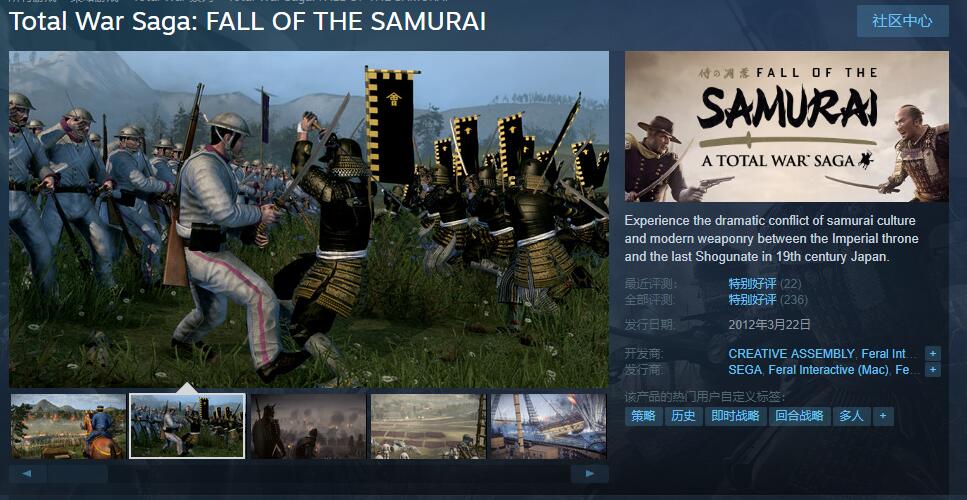Open the Feral Interactive (Mac) publisher link

(828, 370)
